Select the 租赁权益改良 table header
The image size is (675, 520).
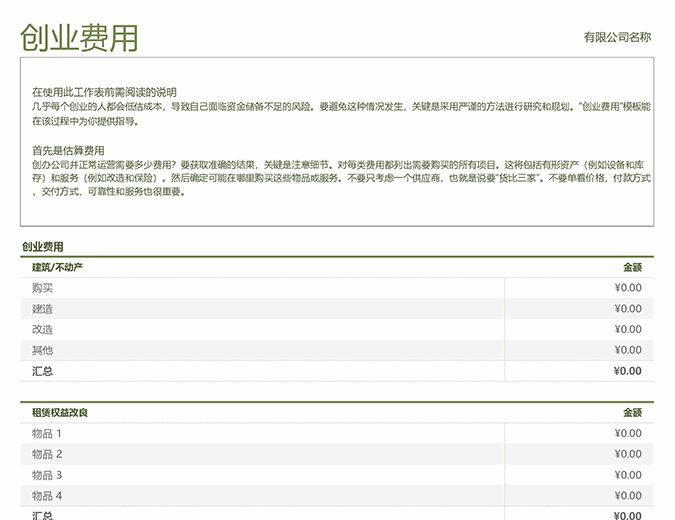click(67, 412)
